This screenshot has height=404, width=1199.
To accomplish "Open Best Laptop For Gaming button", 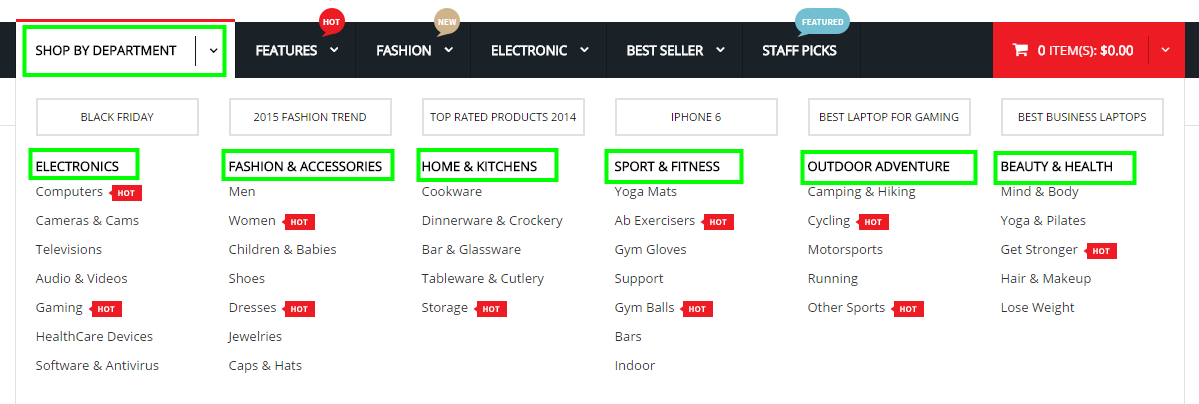I will 889,117.
